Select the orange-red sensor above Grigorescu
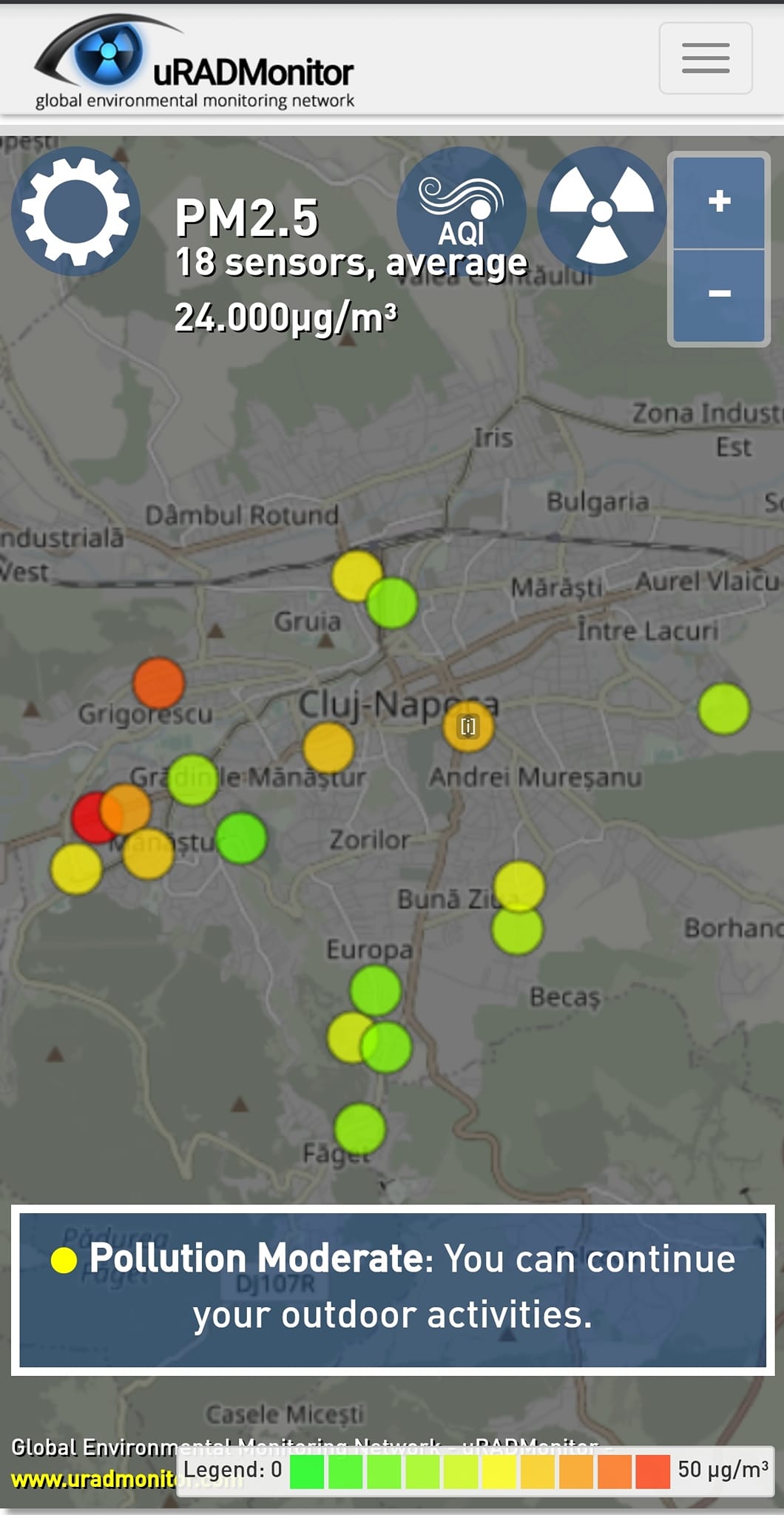The height and width of the screenshot is (1515, 784). 158,683
